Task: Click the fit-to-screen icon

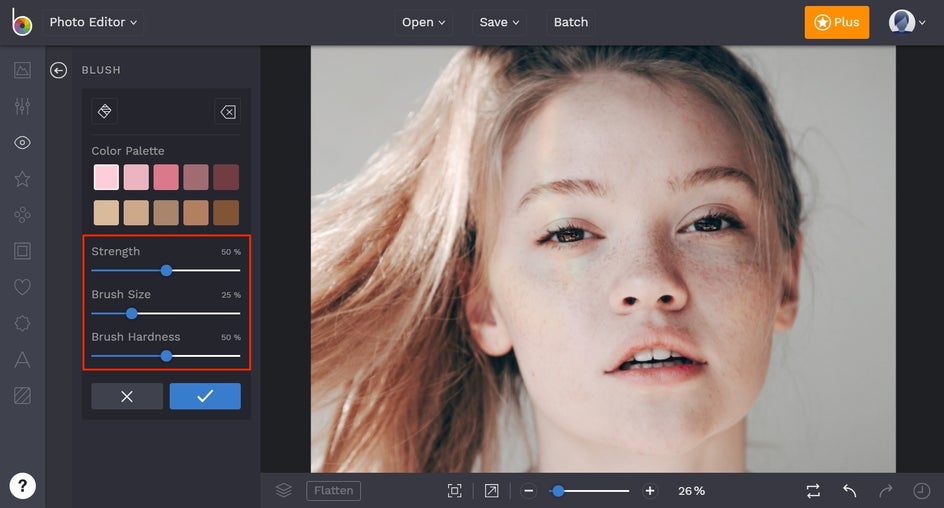Action: pyautogui.click(x=455, y=490)
